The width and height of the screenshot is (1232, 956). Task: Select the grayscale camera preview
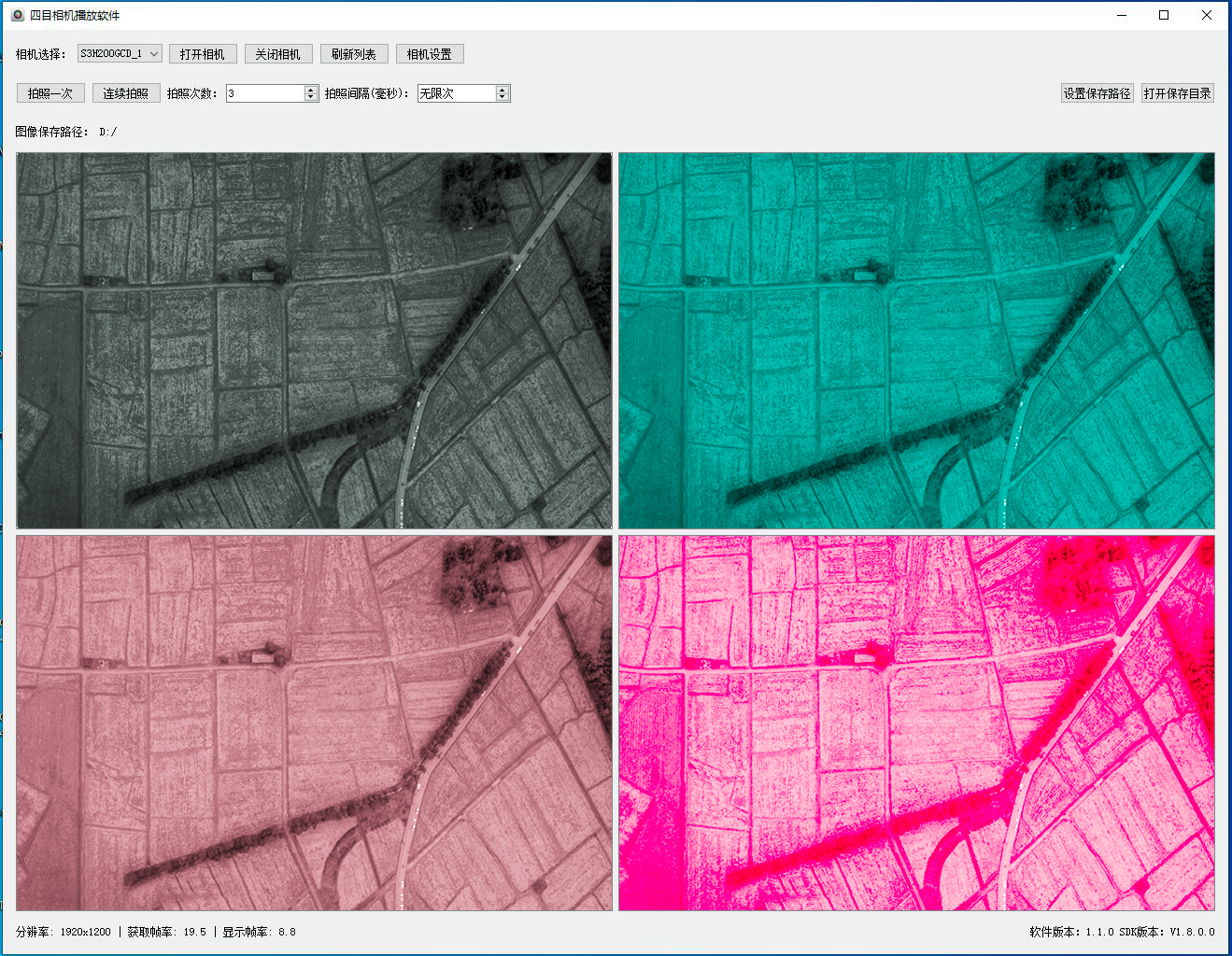(x=315, y=340)
